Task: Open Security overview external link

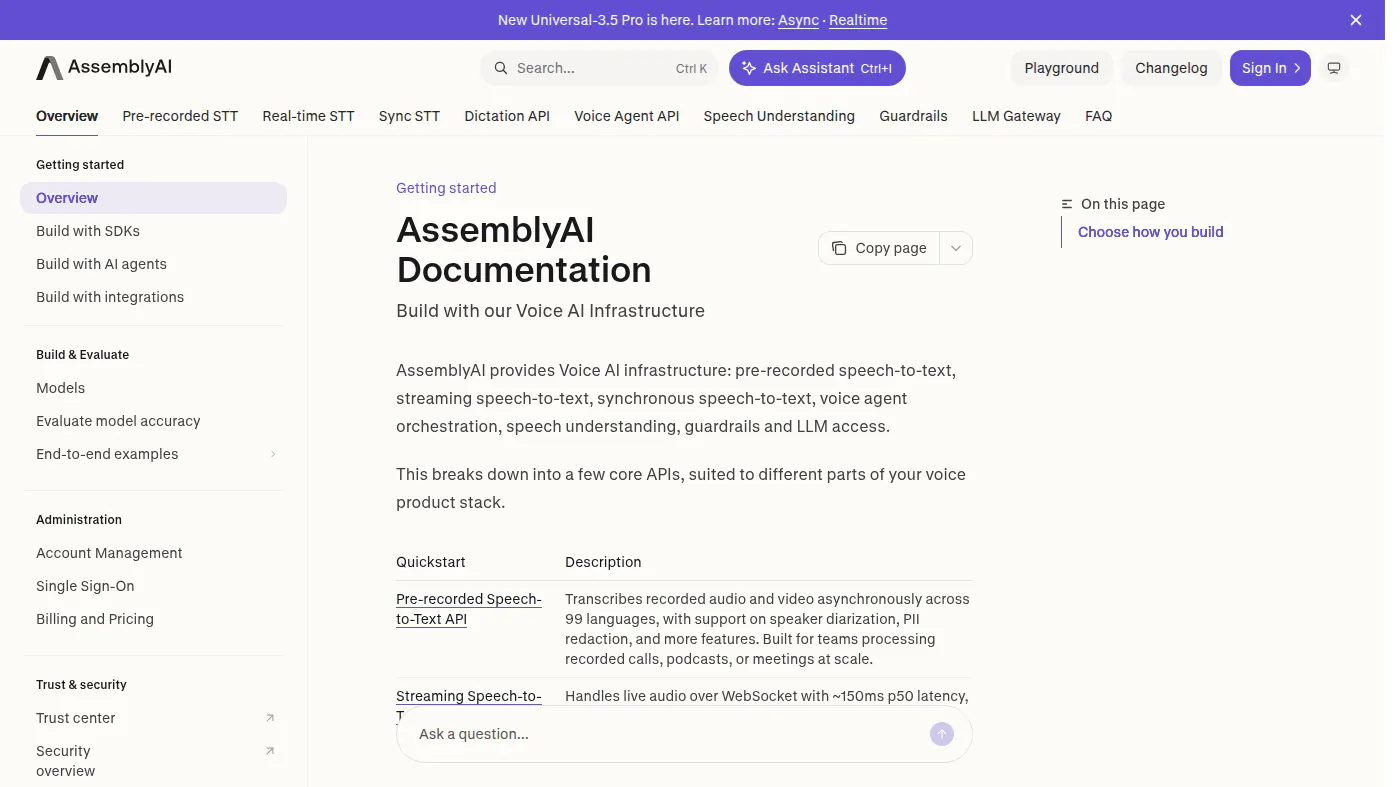Action: coord(153,761)
